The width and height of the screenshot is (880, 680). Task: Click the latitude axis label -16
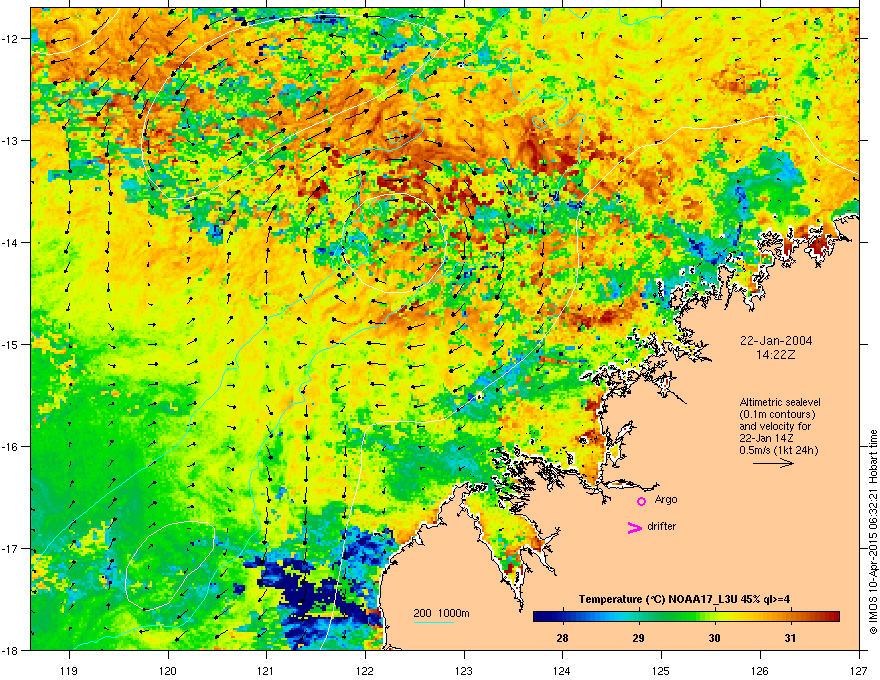(11, 447)
